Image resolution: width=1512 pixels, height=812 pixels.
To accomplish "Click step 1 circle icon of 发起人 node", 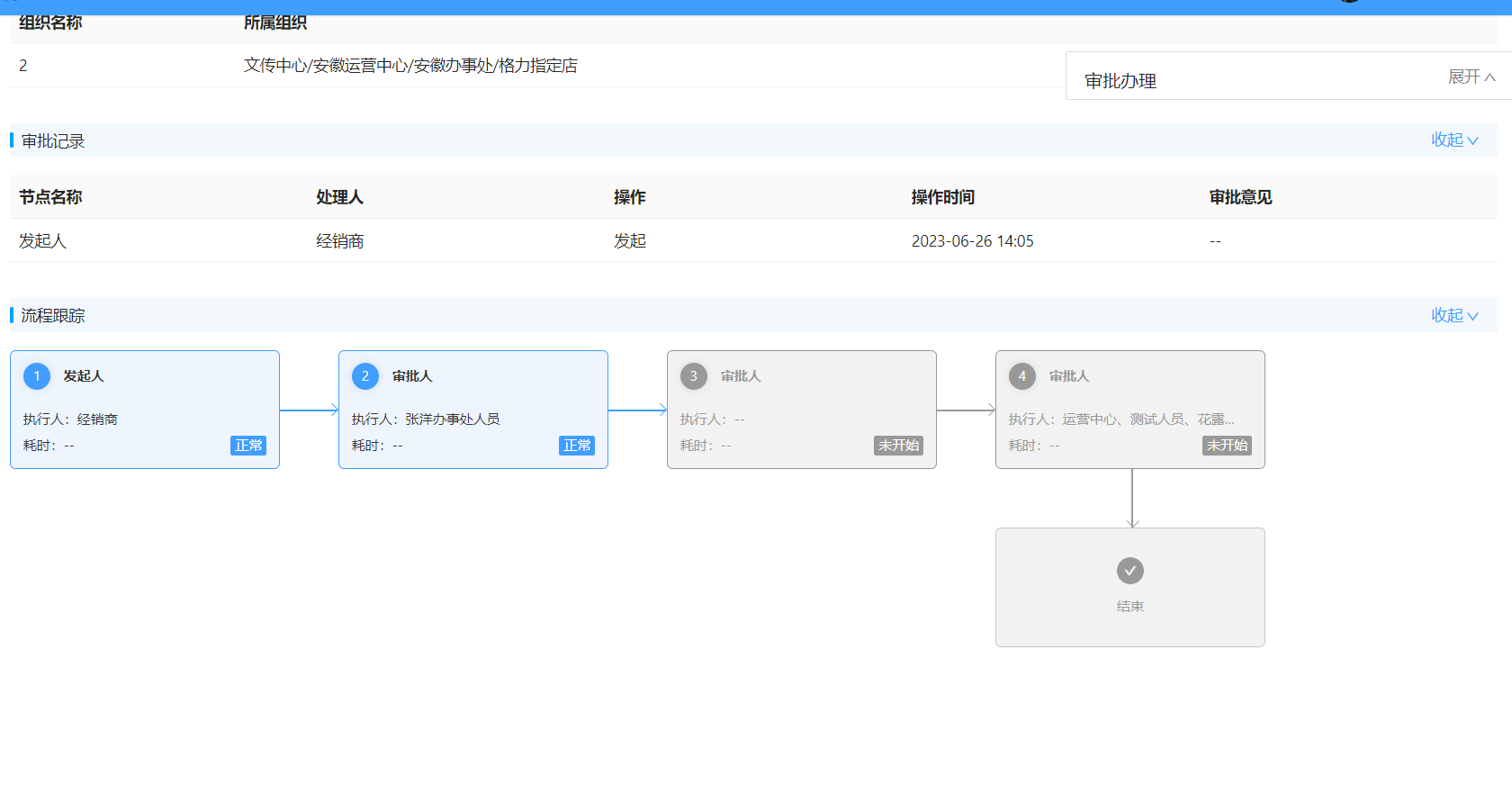I will click(37, 376).
